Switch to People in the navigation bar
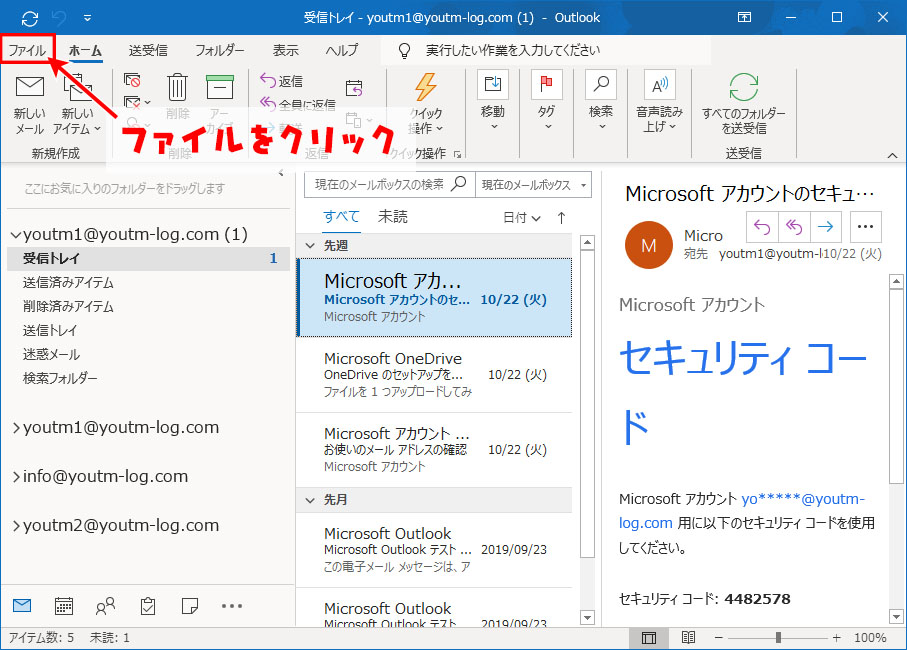Viewport: 907px width, 650px height. click(105, 606)
